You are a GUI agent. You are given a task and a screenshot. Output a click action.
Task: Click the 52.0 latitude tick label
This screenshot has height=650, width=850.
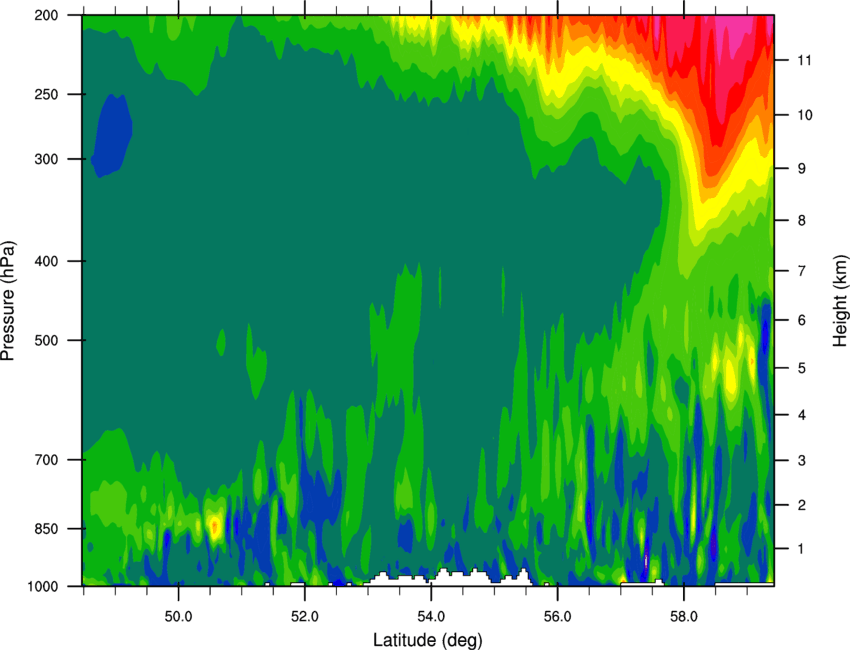coord(305,616)
